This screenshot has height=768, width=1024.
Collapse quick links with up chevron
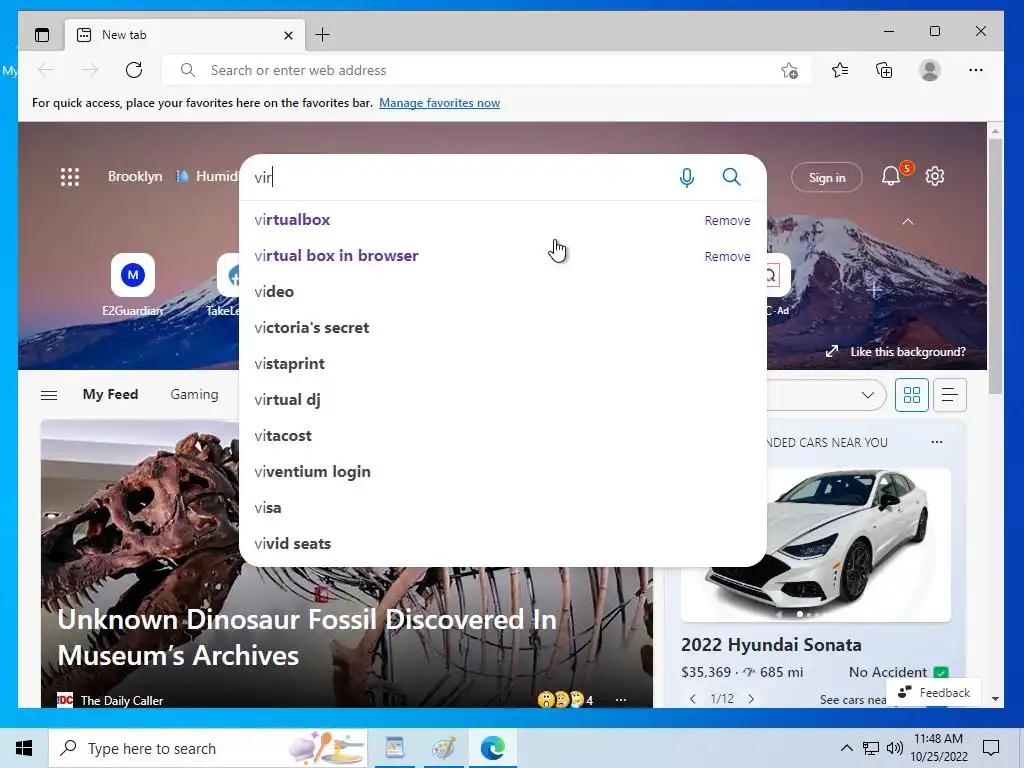907,222
